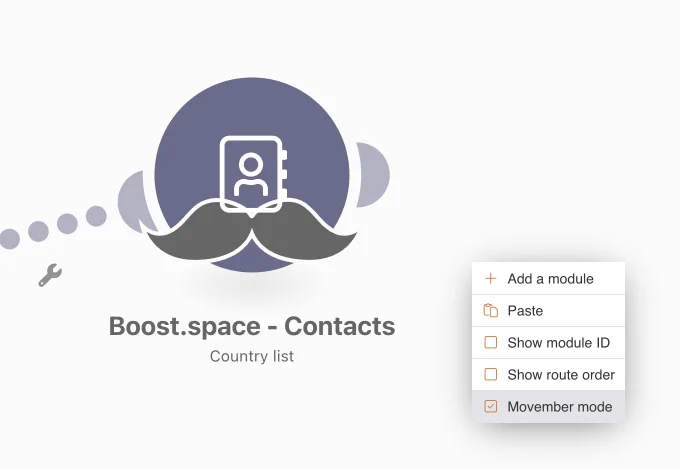680x469 pixels.
Task: Enable the Show module ID checkbox
Action: pyautogui.click(x=490, y=343)
